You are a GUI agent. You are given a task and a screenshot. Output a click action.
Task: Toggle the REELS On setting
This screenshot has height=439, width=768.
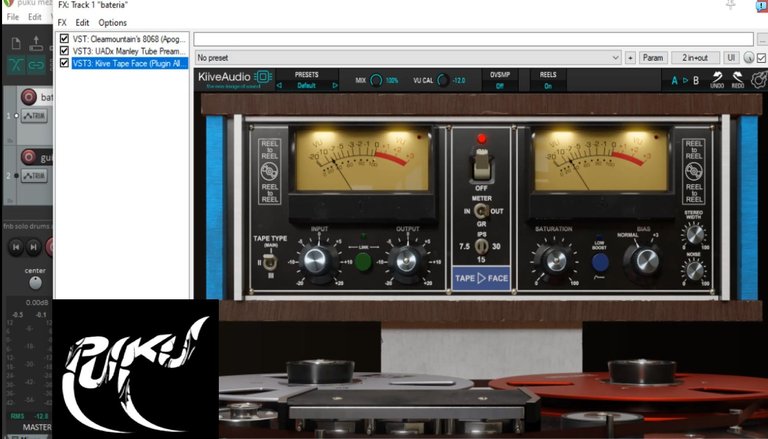548,86
